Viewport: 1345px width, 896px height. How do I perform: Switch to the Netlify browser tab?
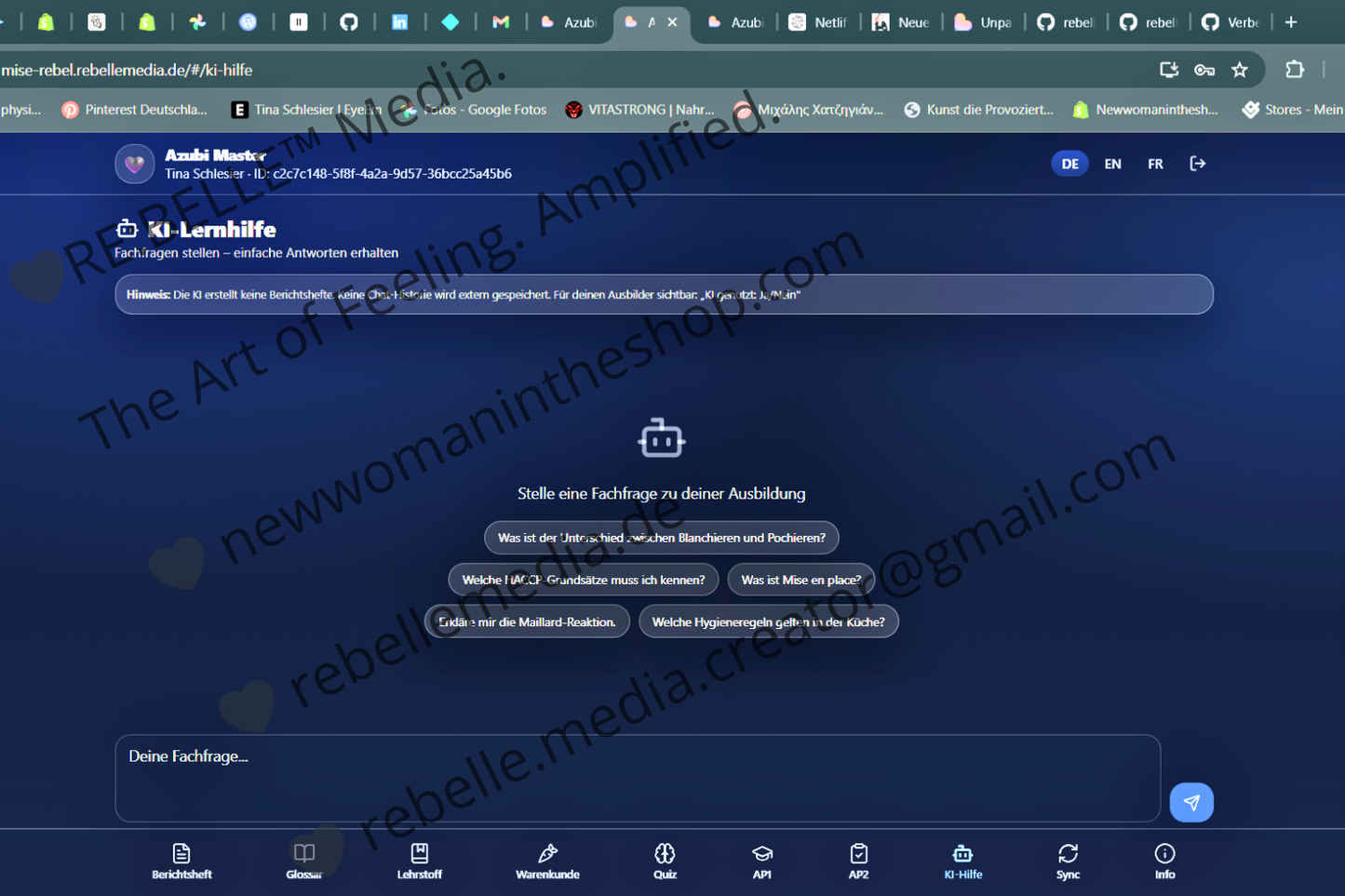click(x=819, y=21)
